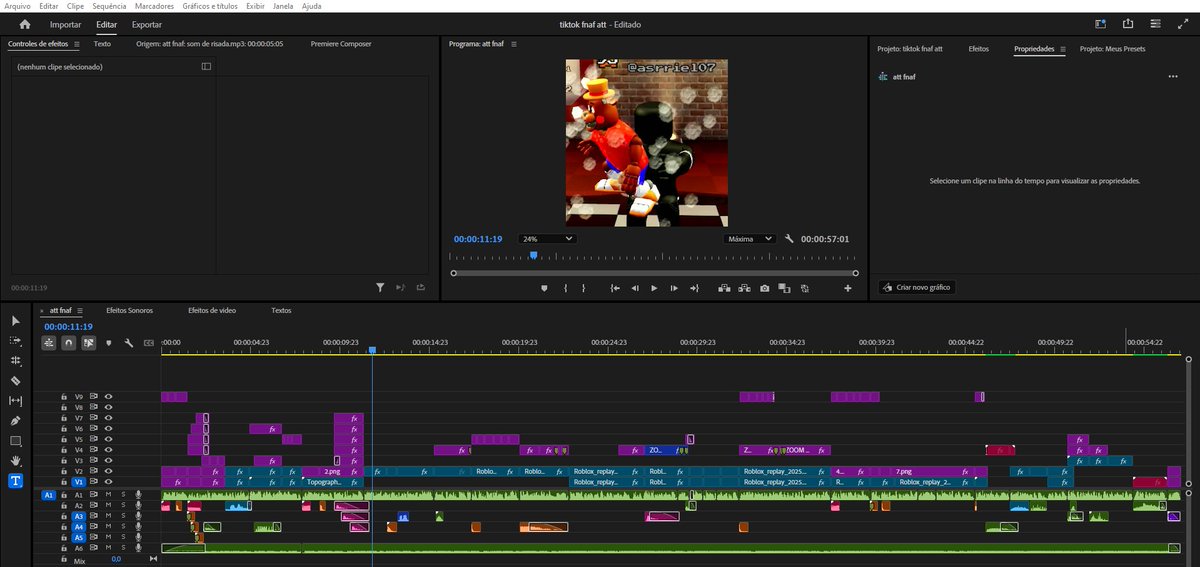The image size is (1200, 567).
Task: Select the Selection arrow tool
Action: [x=16, y=320]
